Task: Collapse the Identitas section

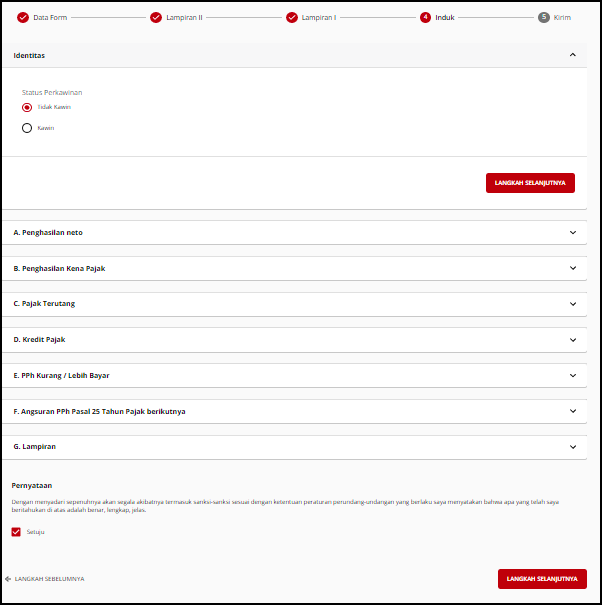Action: click(x=572, y=55)
